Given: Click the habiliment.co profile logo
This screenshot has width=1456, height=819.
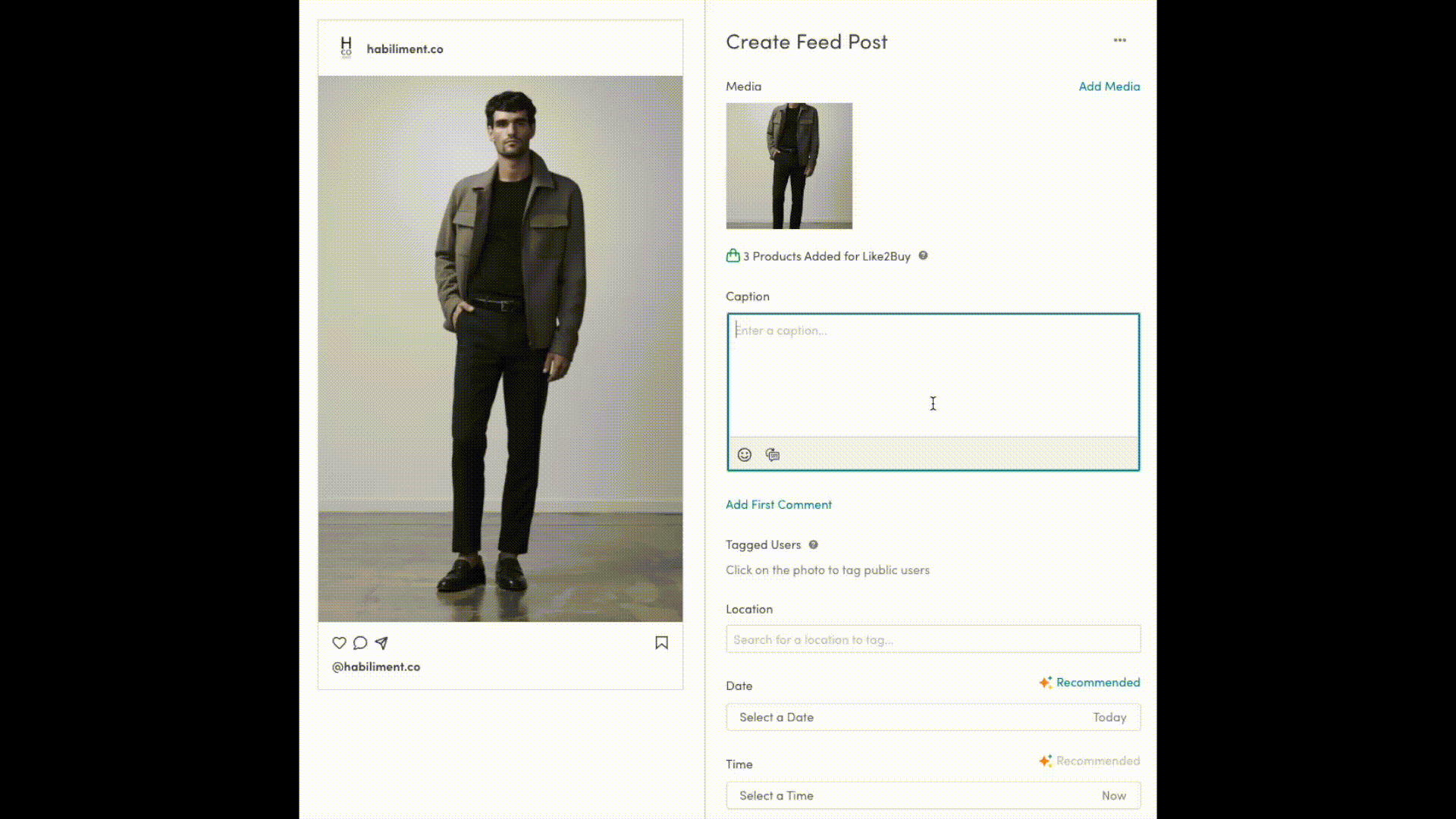Looking at the screenshot, I should click(346, 48).
